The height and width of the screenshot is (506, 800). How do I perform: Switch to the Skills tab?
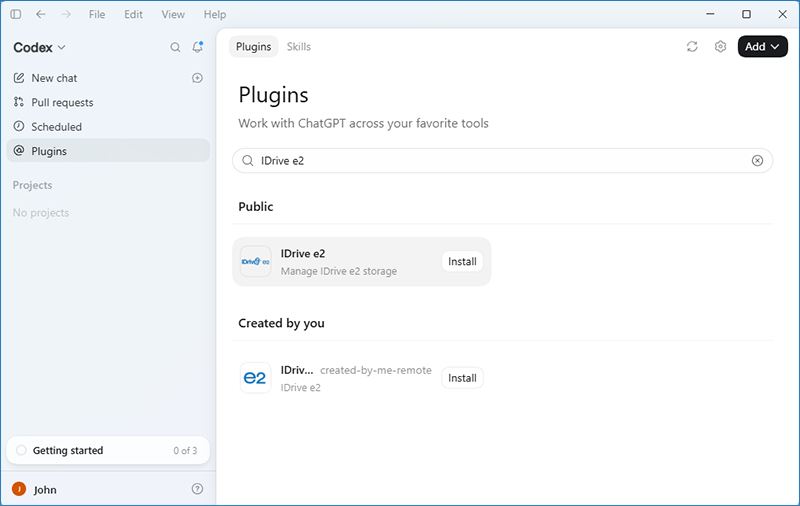point(298,46)
